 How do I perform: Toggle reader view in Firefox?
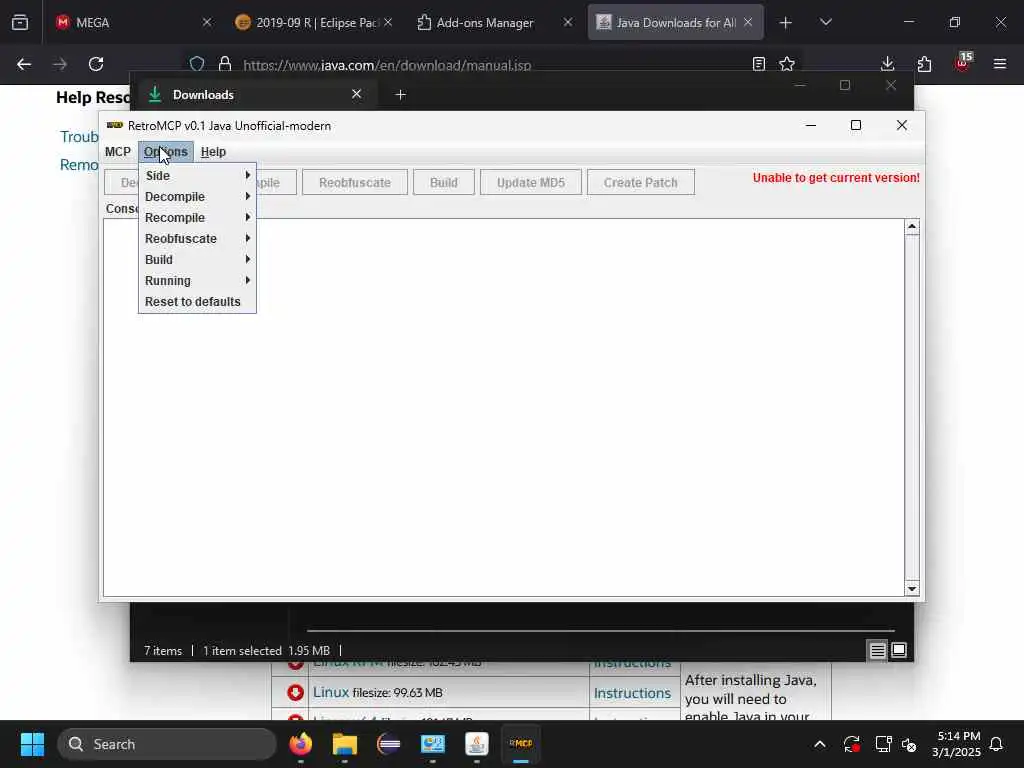point(758,64)
